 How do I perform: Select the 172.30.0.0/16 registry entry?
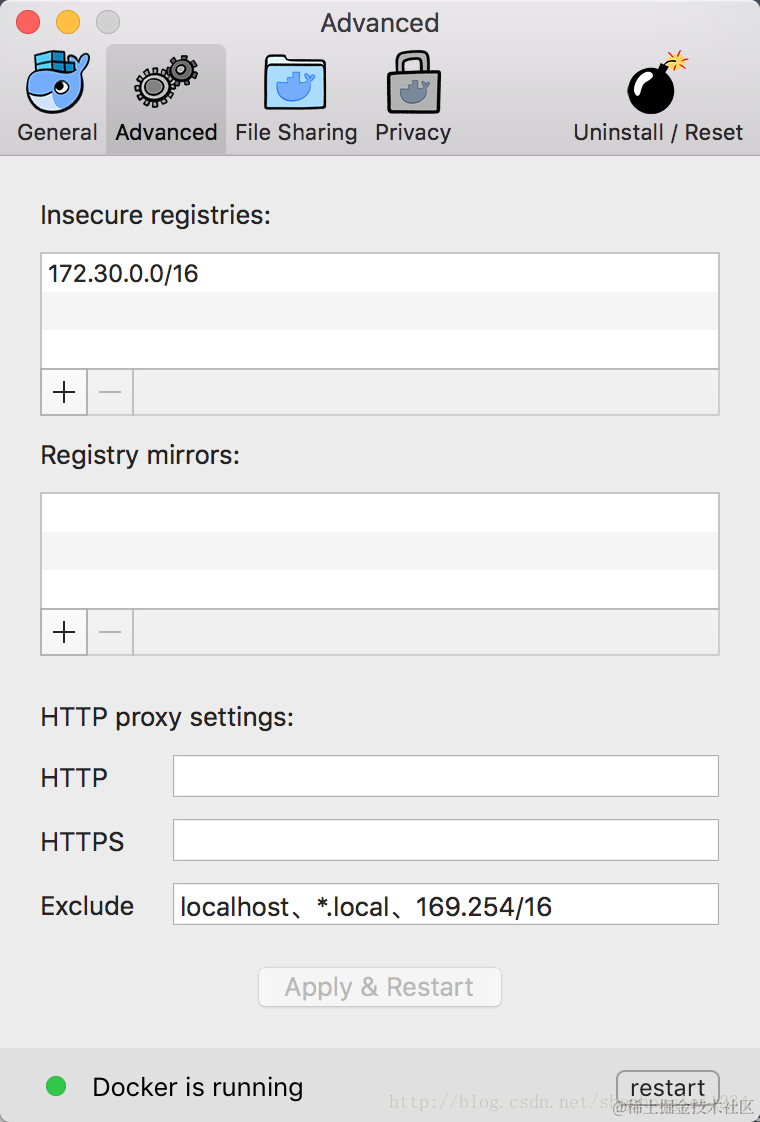pyautogui.click(x=123, y=273)
